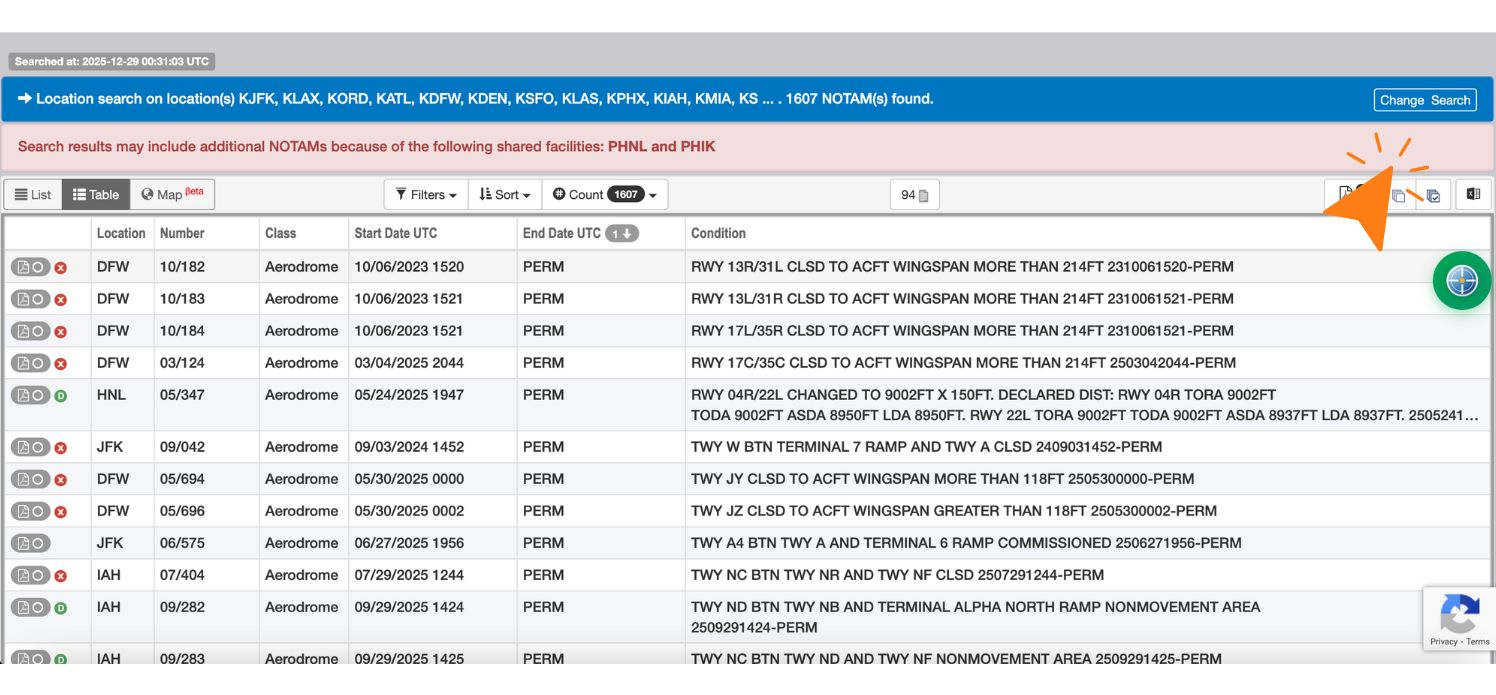Open the document icon for DFW NOTAM 10/182
Viewport: 1496px width, 695px height.
pos(21,266)
